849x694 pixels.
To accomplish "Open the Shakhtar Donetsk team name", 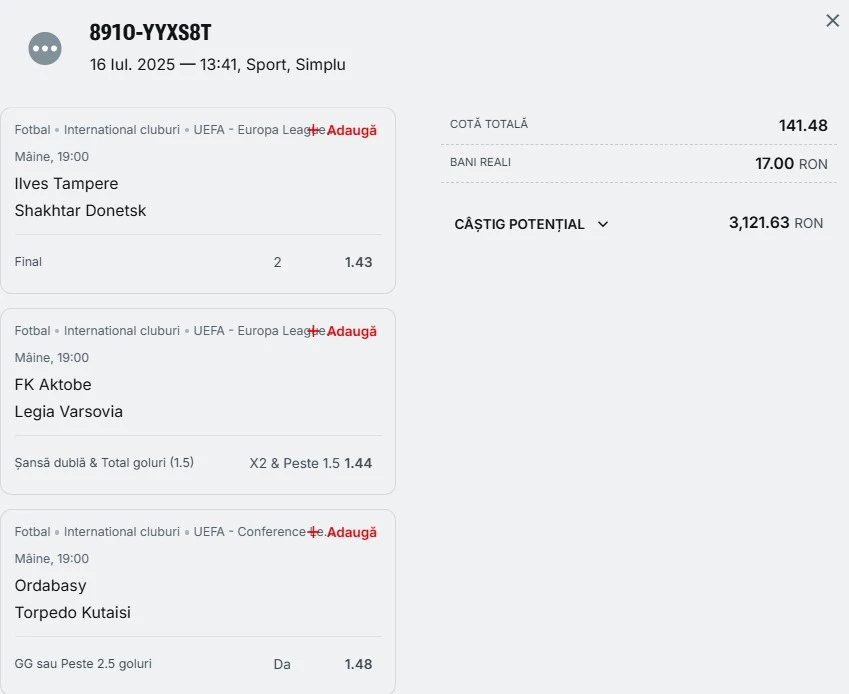I will point(80,211).
